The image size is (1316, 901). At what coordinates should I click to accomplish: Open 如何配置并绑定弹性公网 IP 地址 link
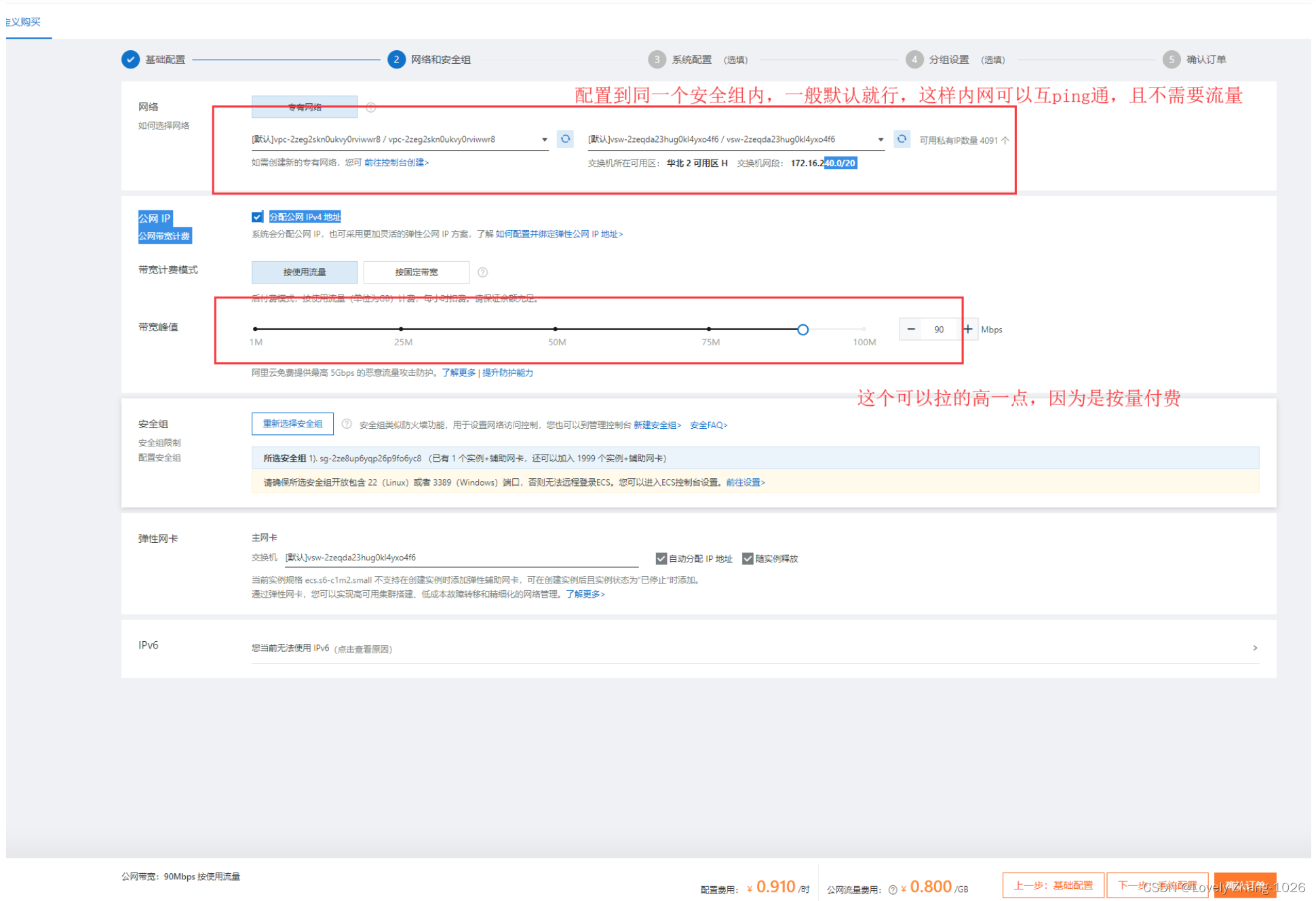[559, 234]
